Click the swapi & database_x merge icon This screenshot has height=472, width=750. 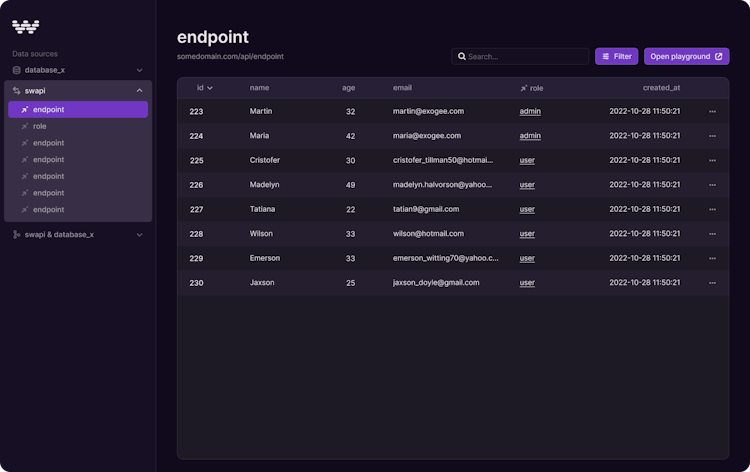(17, 234)
